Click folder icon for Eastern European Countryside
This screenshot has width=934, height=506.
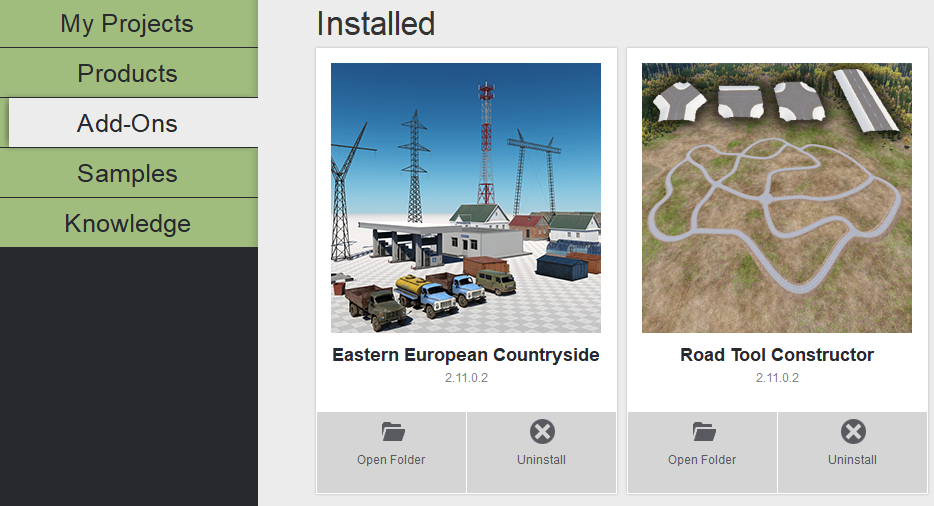pyautogui.click(x=393, y=432)
